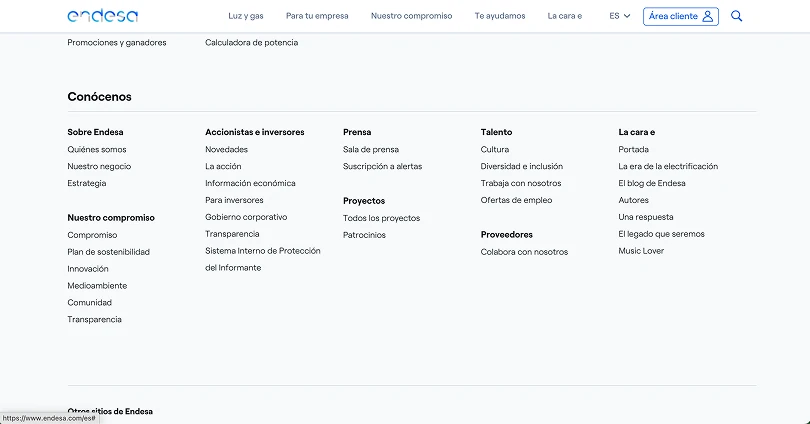Open Para inversores link

[234, 200]
